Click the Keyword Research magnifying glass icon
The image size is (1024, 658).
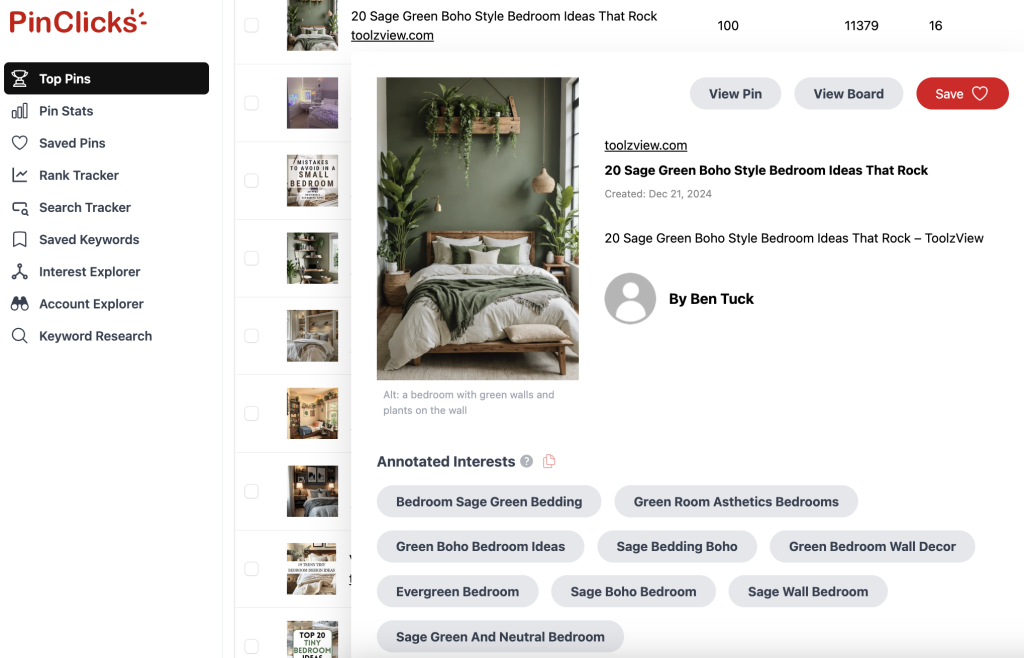point(20,336)
